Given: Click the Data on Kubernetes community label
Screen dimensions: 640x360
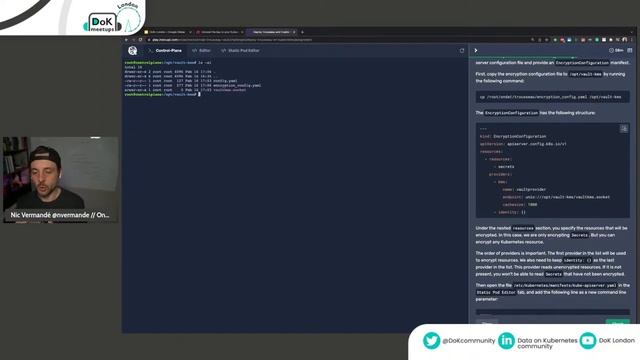Looking at the screenshot, I should [547, 343].
